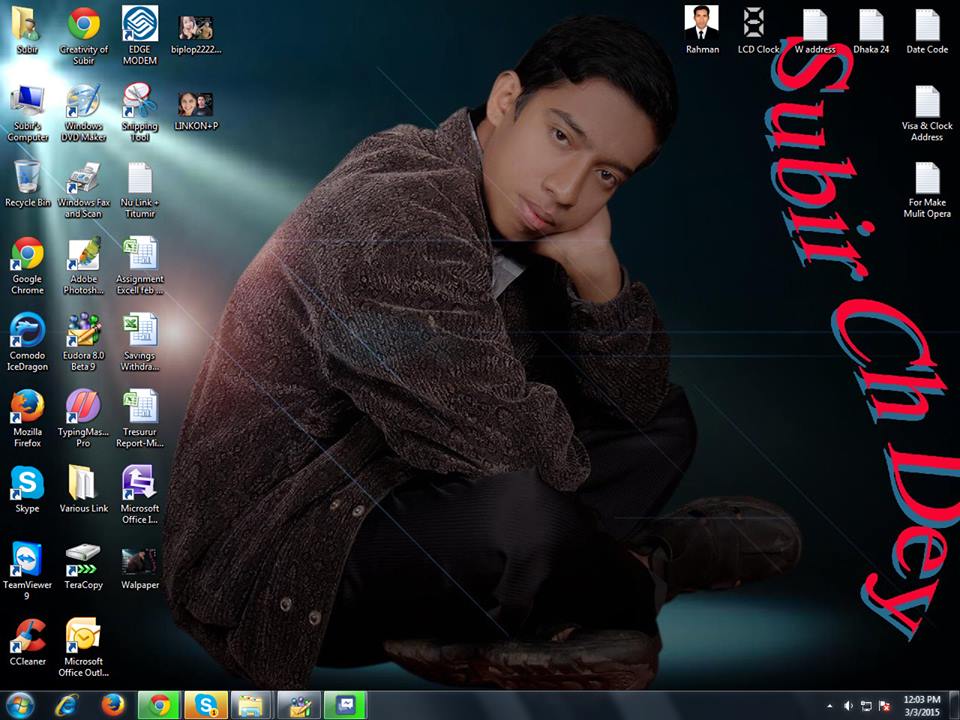Switch to the Eudora taskbar button
The height and width of the screenshot is (720, 960).
[x=299, y=706]
